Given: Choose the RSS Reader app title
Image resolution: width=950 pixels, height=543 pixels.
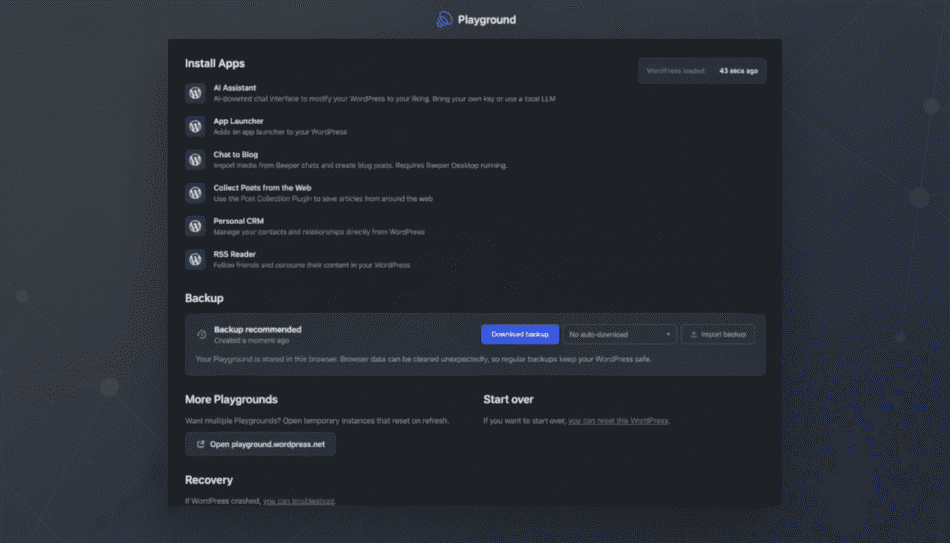Looking at the screenshot, I should 234,254.
